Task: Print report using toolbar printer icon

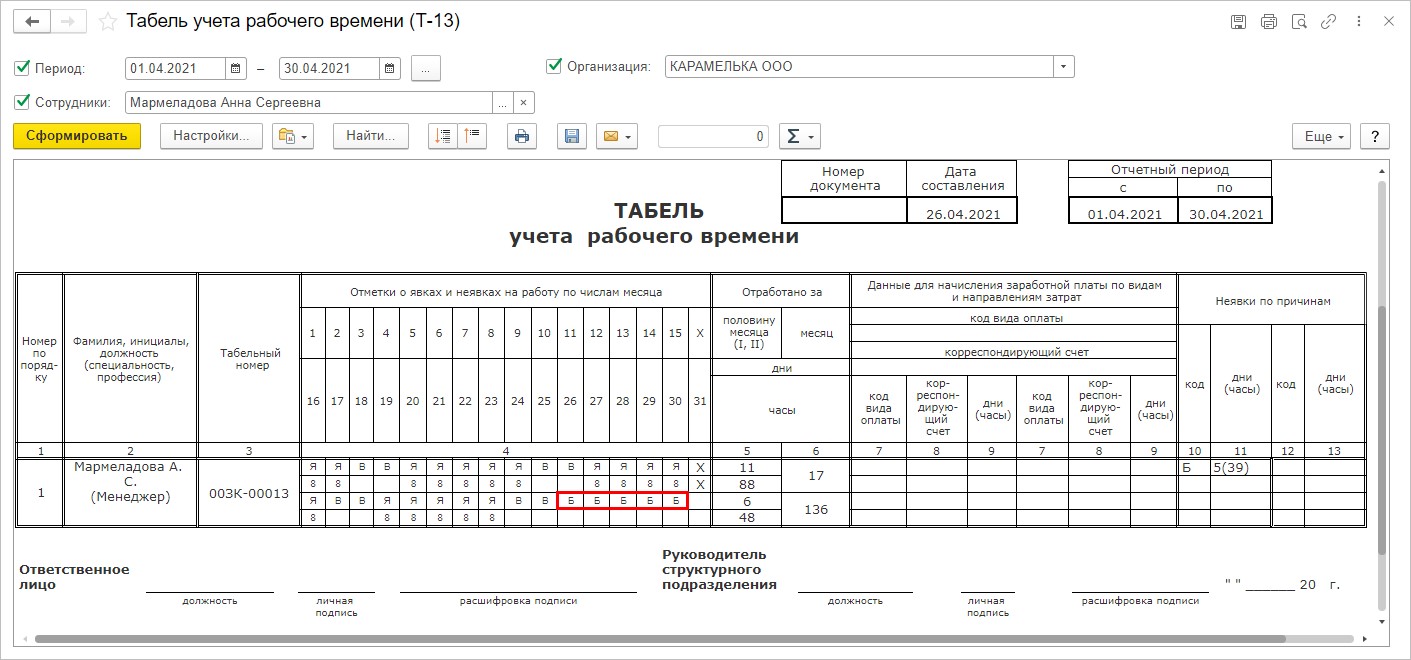Action: [x=521, y=136]
